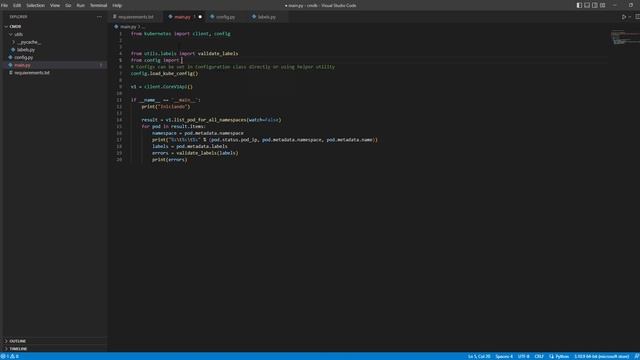The height and width of the screenshot is (360, 640).
Task: Switch to the labels.py editor tab
Action: click(x=267, y=17)
